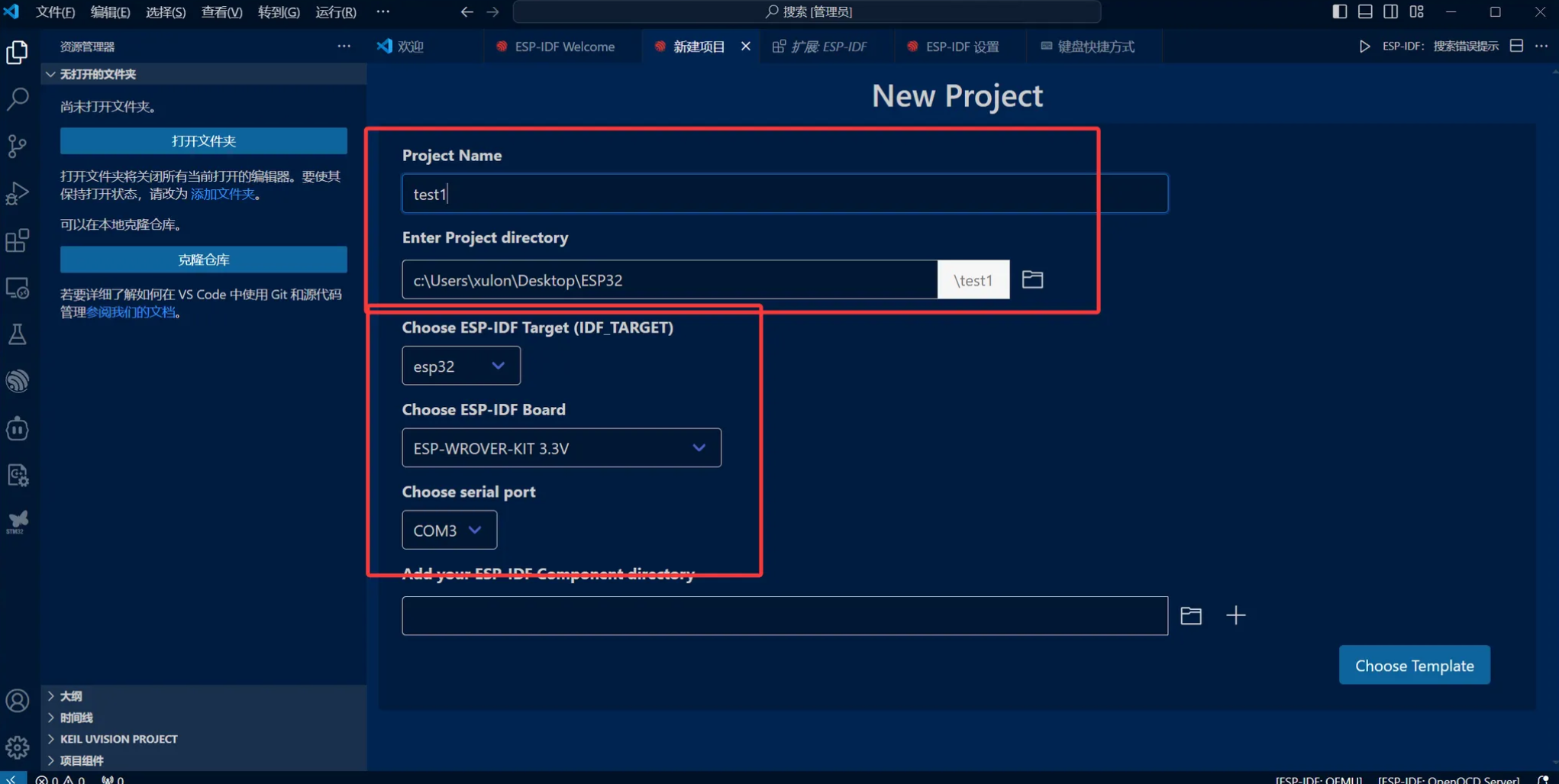Click the Project Name input field

tap(785, 194)
